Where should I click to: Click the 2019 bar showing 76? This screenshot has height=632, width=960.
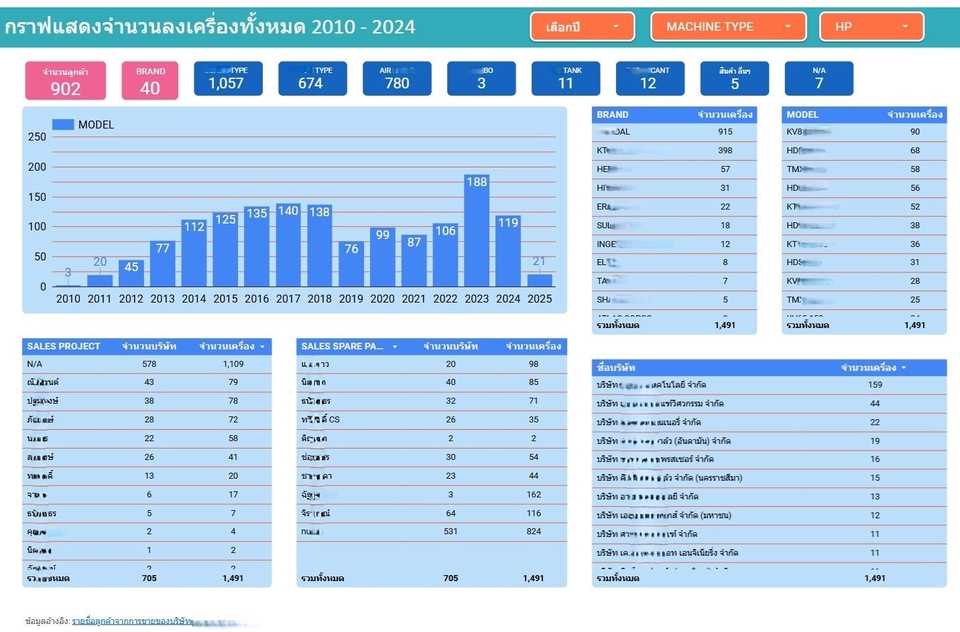pyautogui.click(x=351, y=264)
